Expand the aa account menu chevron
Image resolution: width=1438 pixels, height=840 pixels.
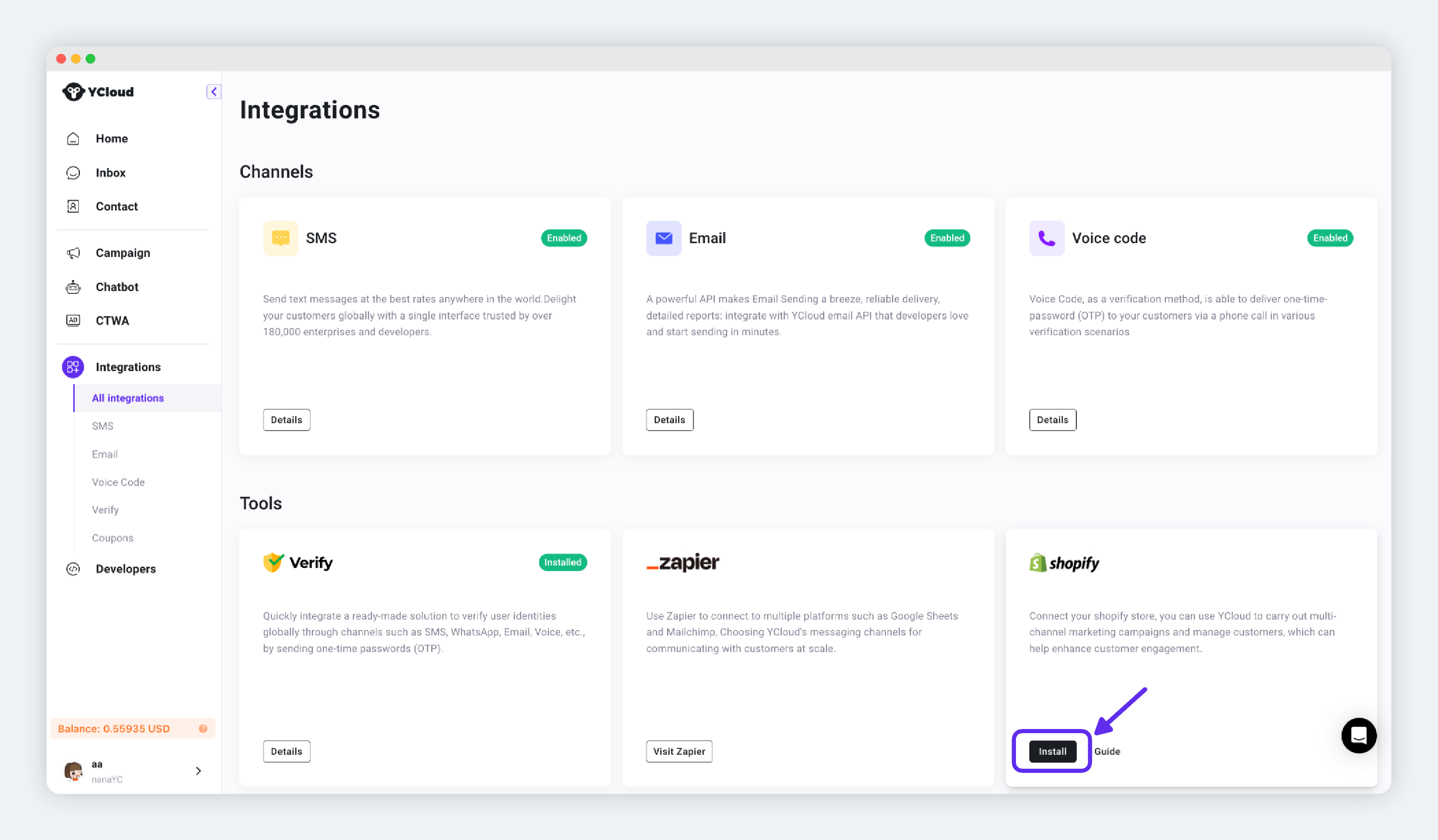point(198,771)
